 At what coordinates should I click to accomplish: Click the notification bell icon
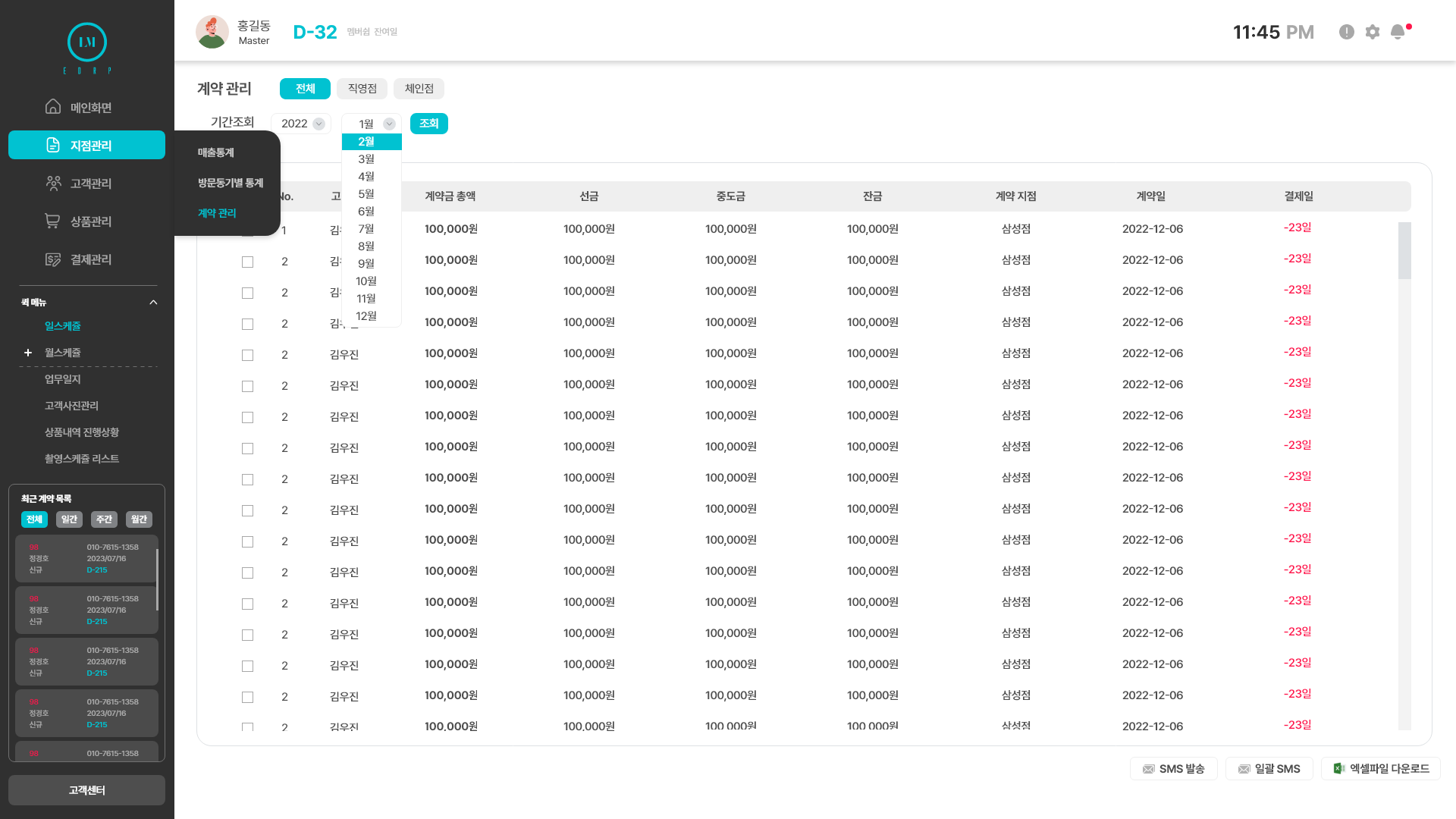tap(1398, 32)
